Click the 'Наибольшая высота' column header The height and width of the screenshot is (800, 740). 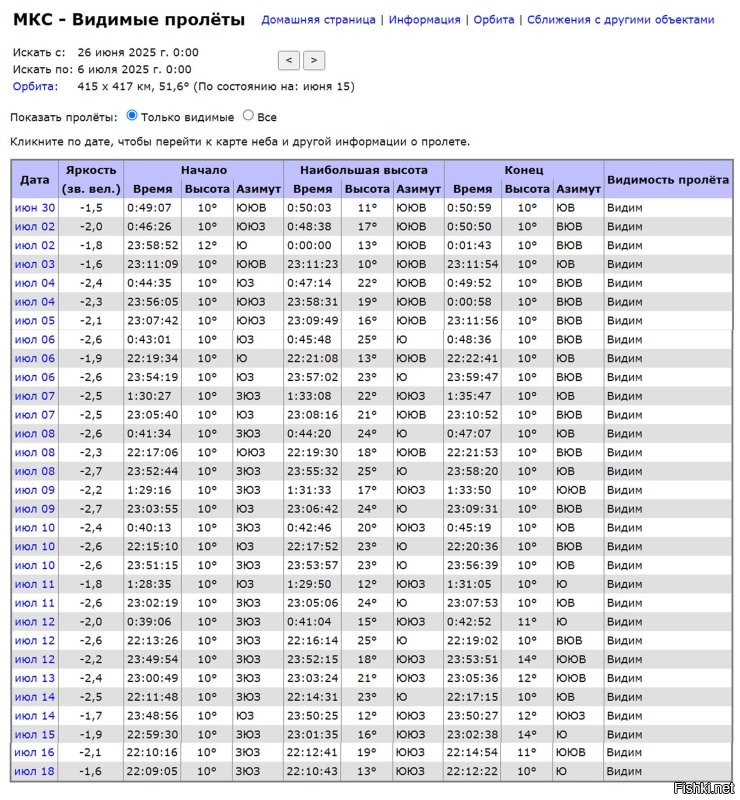364,170
